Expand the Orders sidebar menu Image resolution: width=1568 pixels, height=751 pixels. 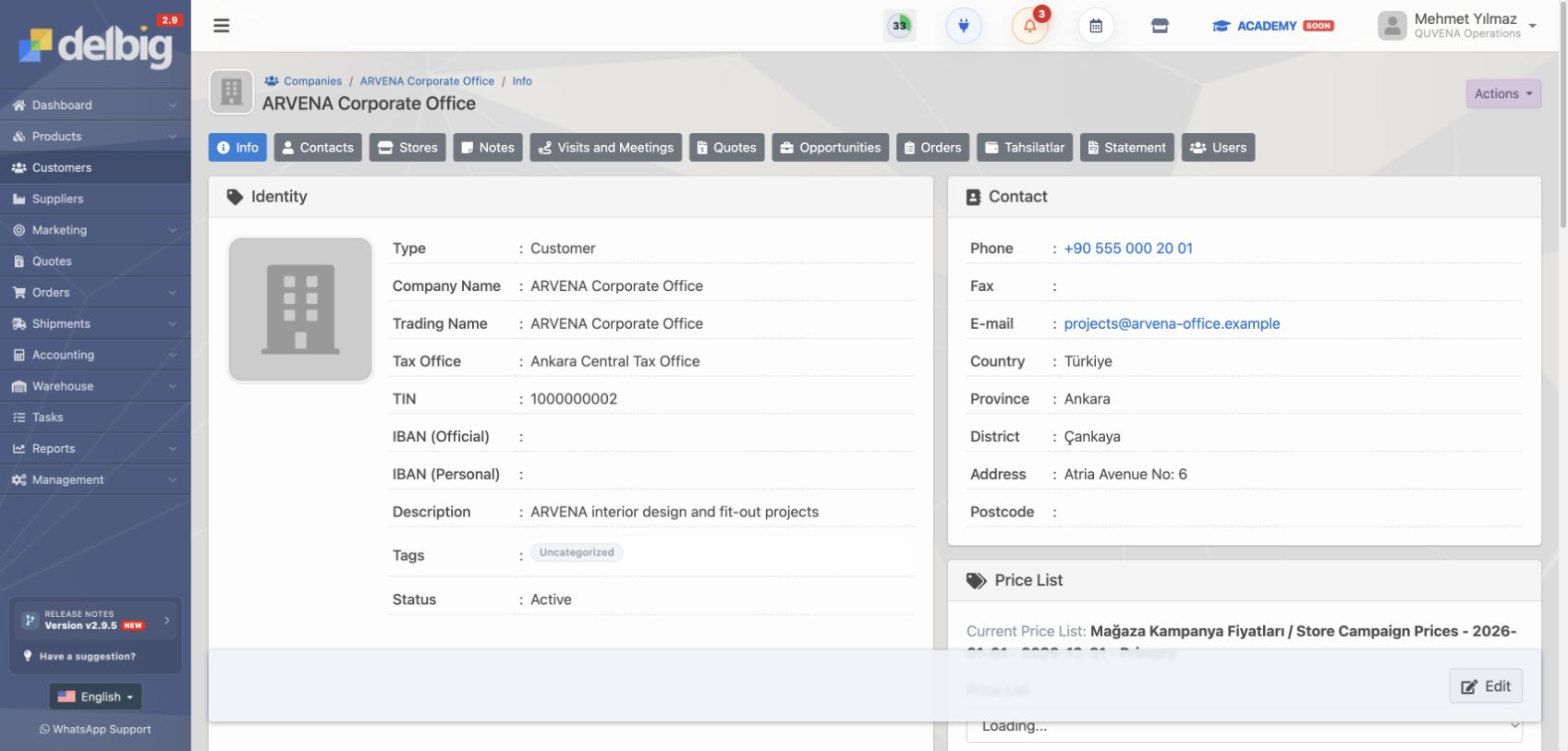tap(95, 293)
